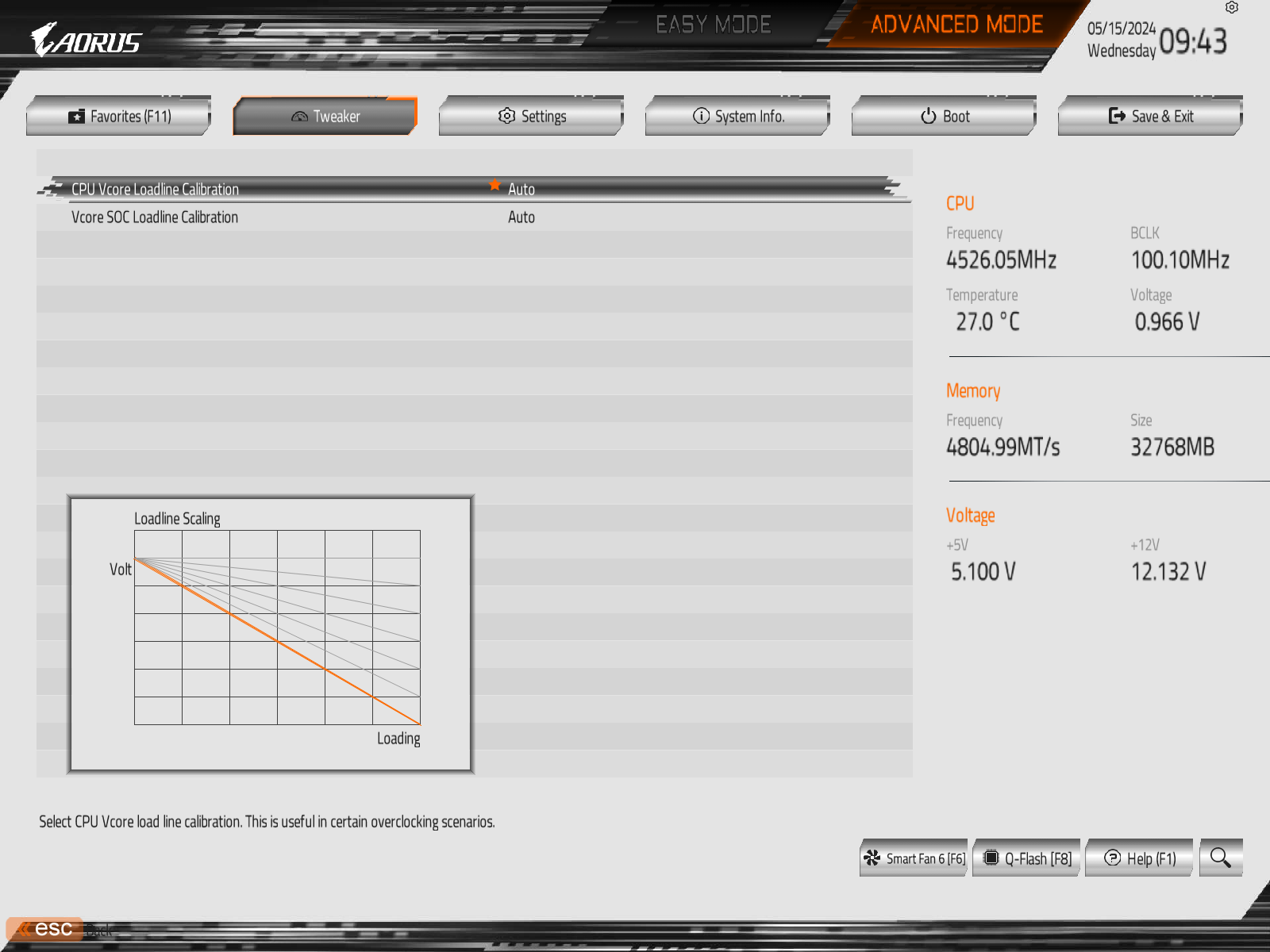Open the Settings tab

(x=531, y=116)
